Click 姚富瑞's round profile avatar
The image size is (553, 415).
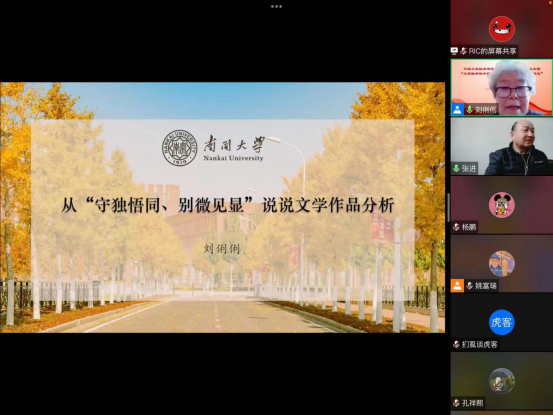point(502,263)
